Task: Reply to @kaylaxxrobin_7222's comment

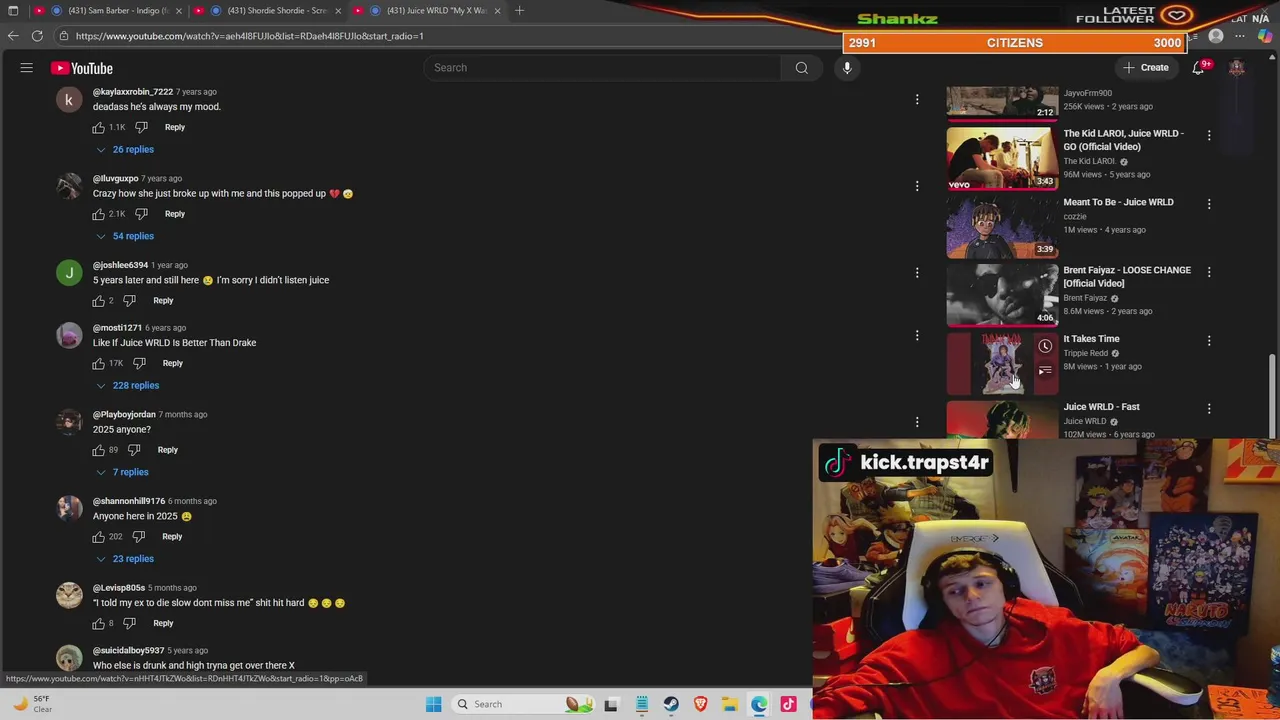Action: [x=175, y=127]
